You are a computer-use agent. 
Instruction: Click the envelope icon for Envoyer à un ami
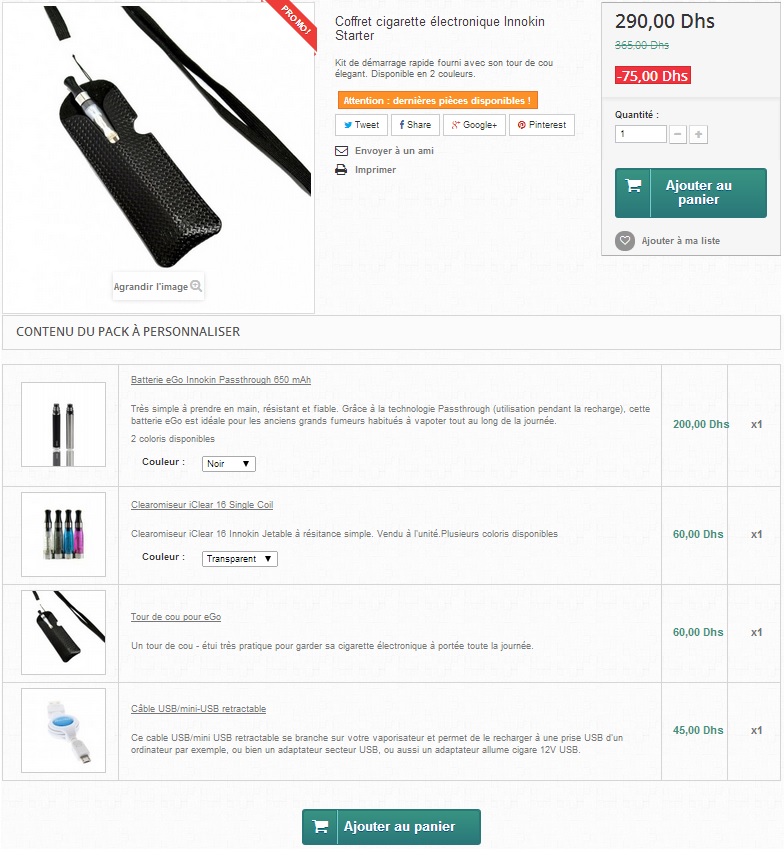[341, 151]
